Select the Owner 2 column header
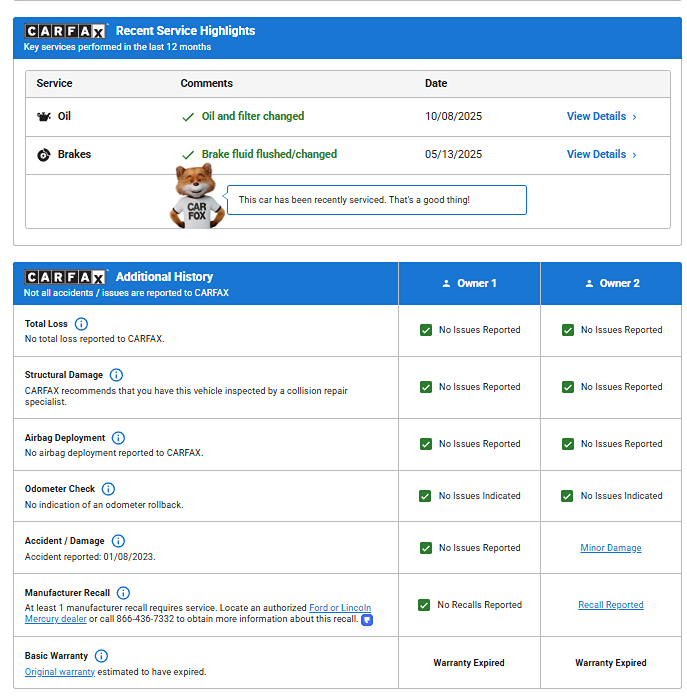This screenshot has height=697, width=687. coord(611,284)
